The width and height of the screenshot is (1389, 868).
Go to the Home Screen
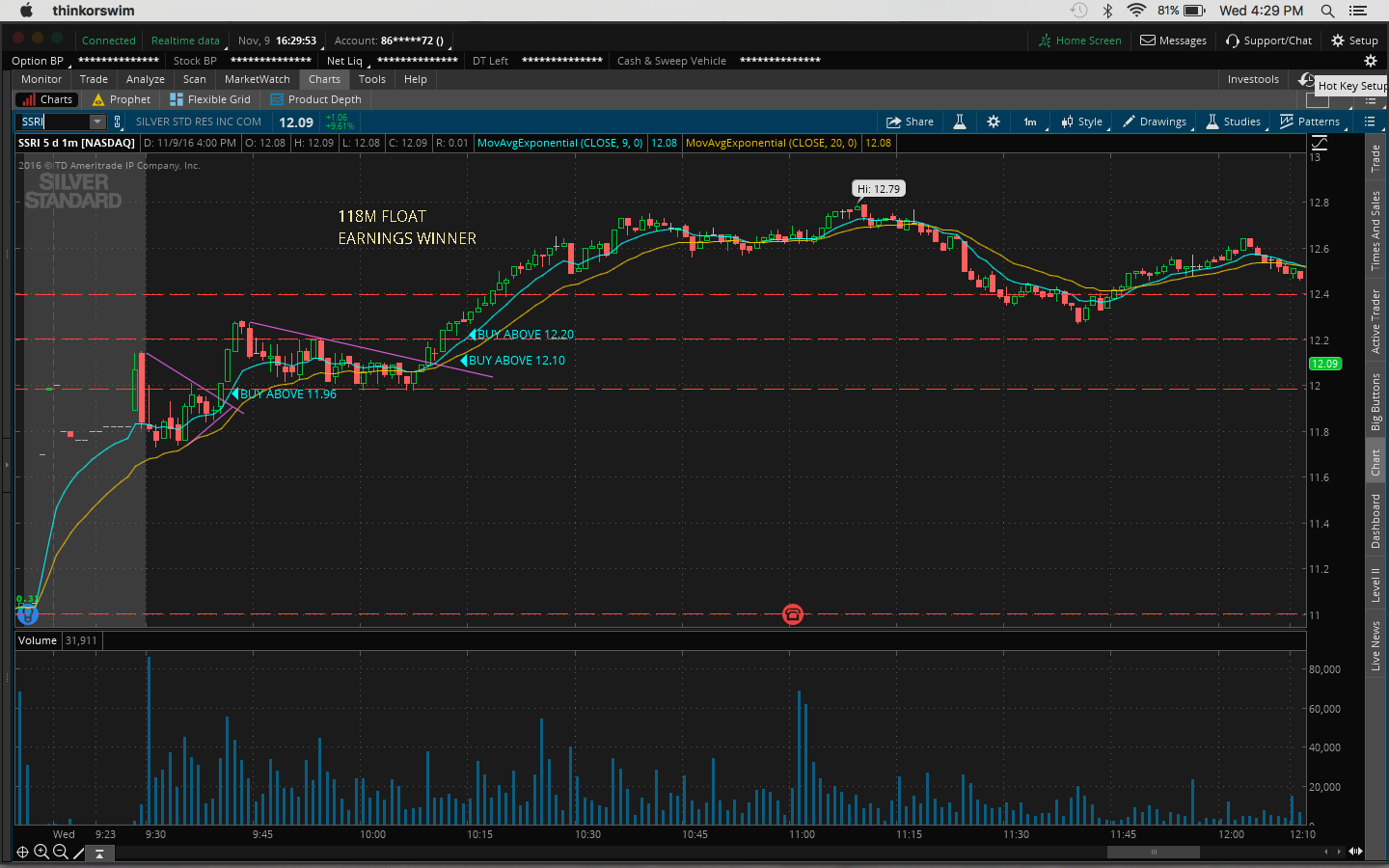[x=1080, y=41]
